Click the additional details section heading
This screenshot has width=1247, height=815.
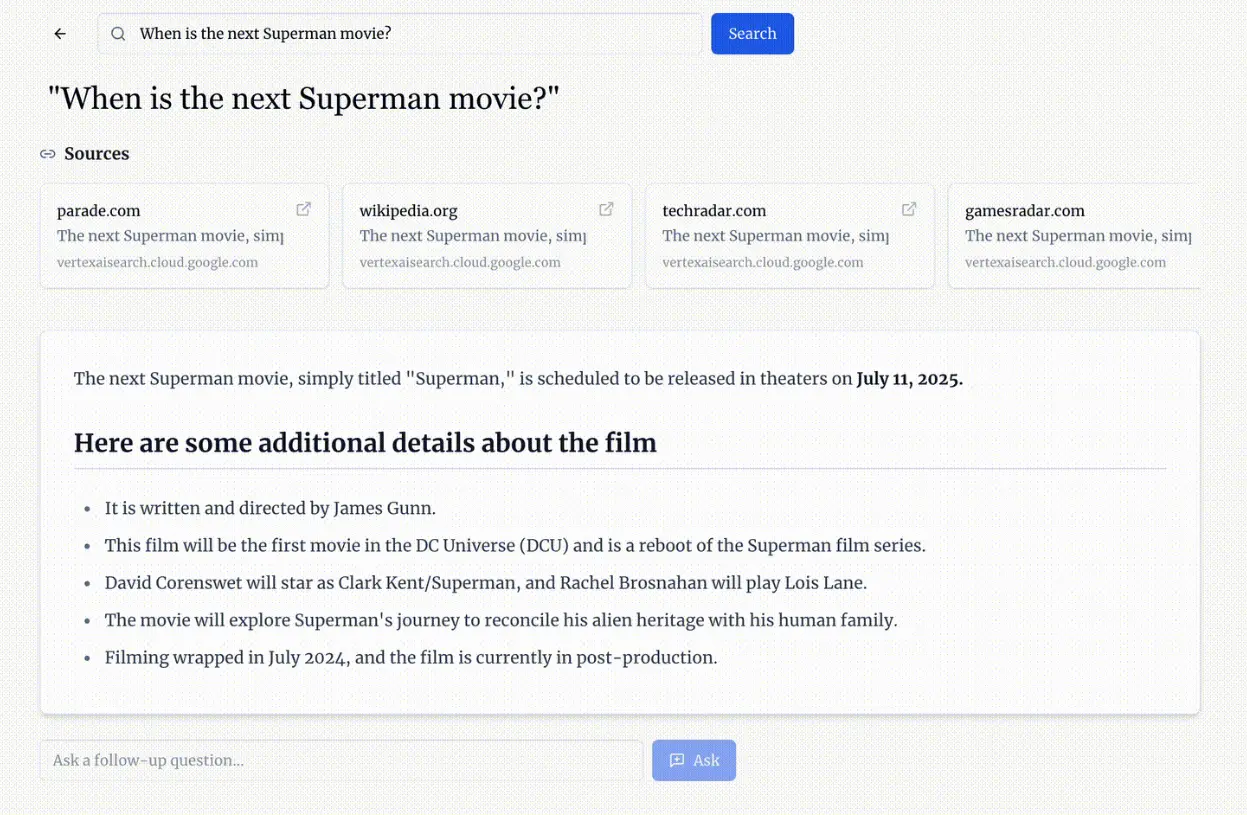click(365, 442)
